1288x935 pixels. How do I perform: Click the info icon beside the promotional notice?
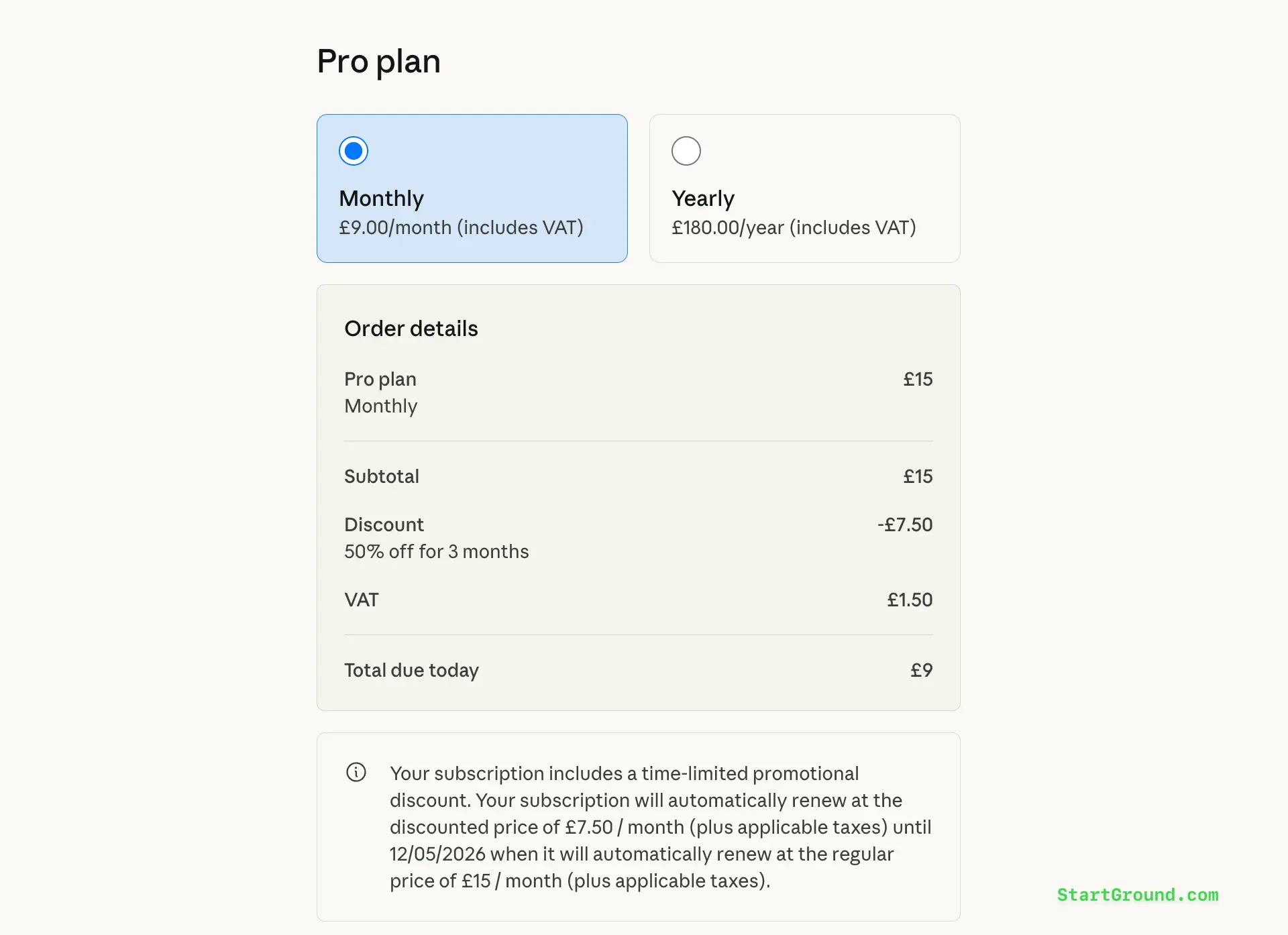pos(356,773)
